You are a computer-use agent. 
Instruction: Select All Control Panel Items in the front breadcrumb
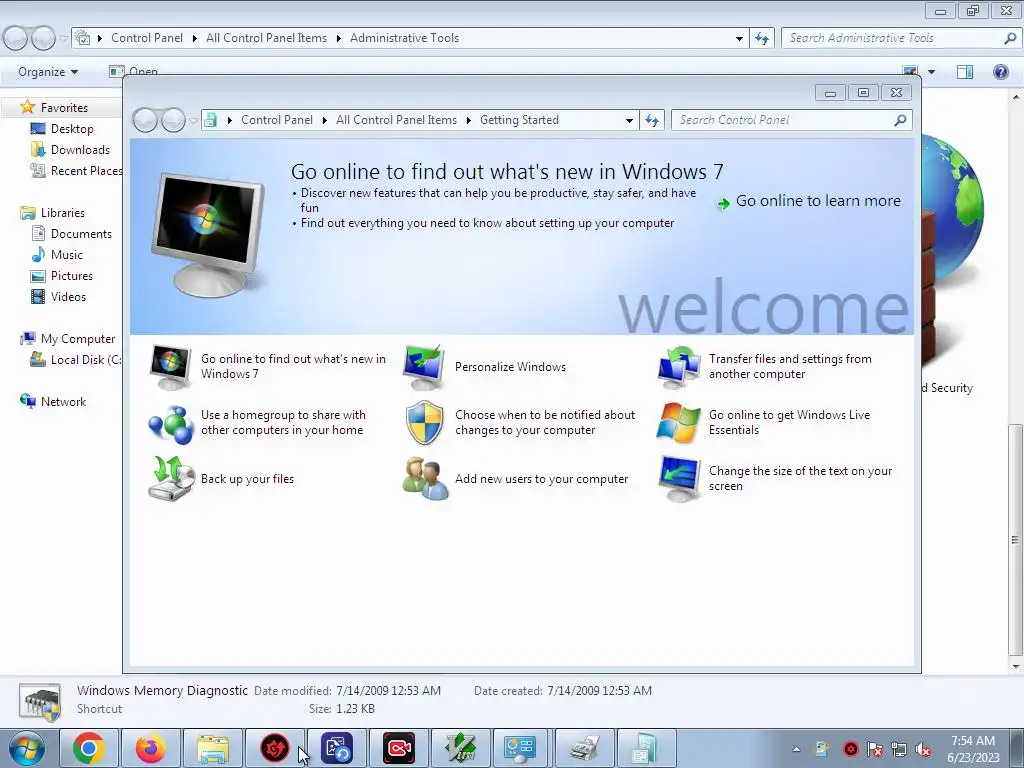click(x=396, y=120)
